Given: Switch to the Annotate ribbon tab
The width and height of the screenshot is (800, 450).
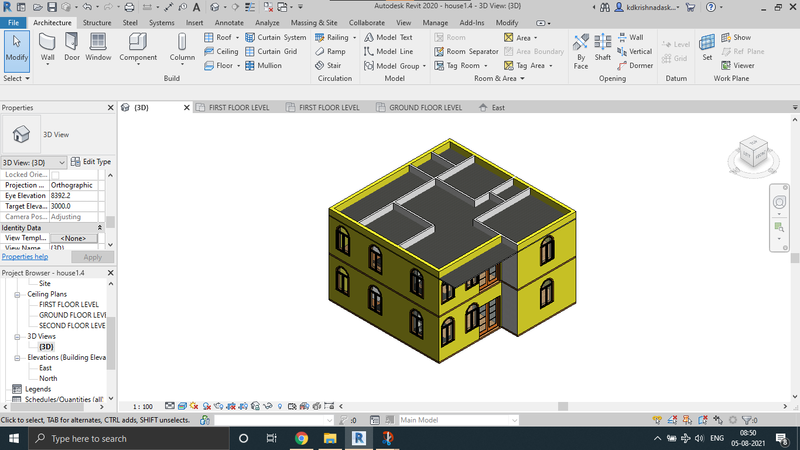Looking at the screenshot, I should click(229, 23).
